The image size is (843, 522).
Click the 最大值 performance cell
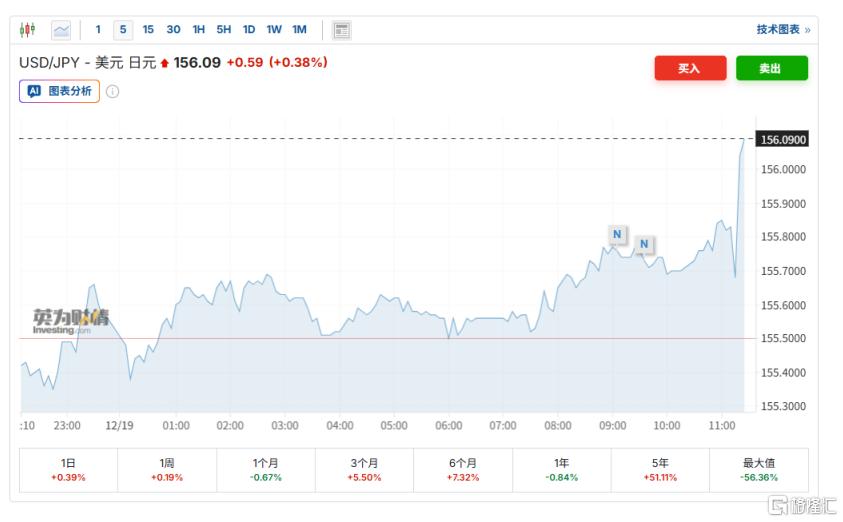point(759,470)
